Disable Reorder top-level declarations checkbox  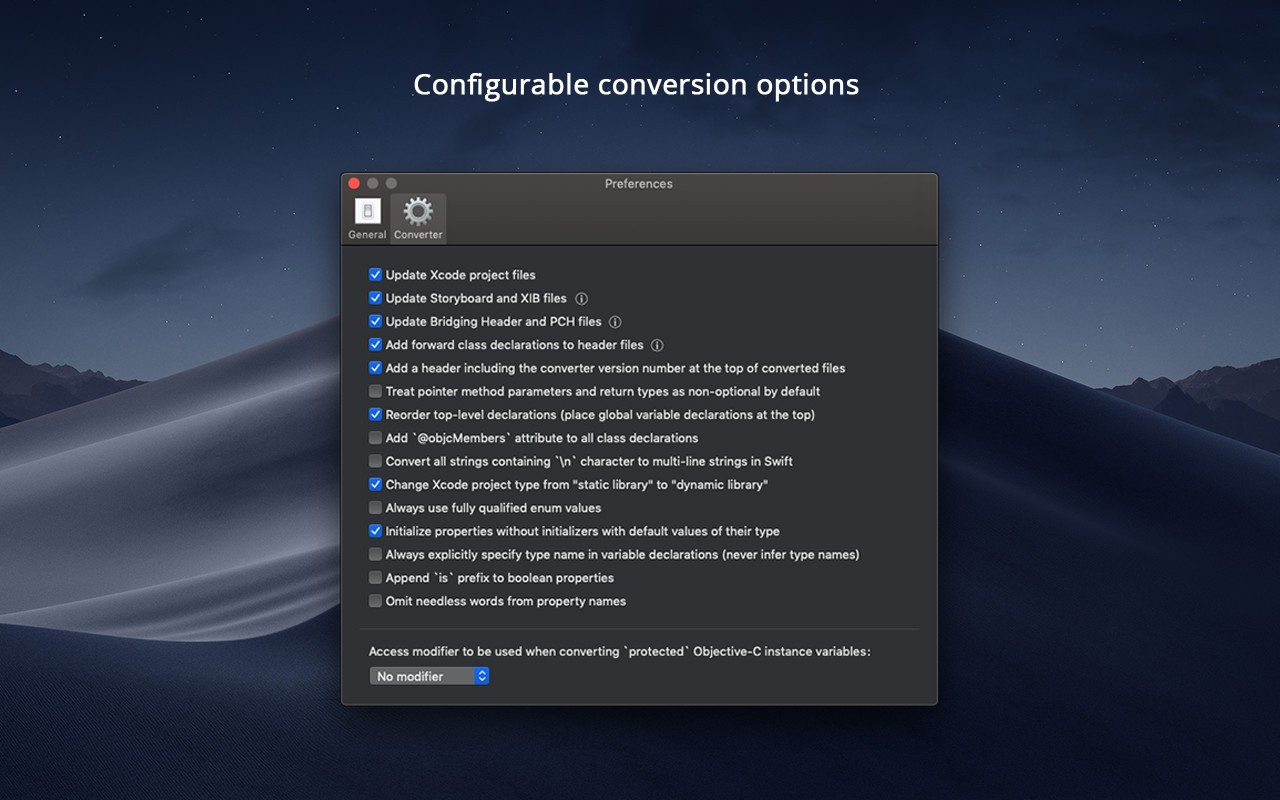pyautogui.click(x=375, y=415)
